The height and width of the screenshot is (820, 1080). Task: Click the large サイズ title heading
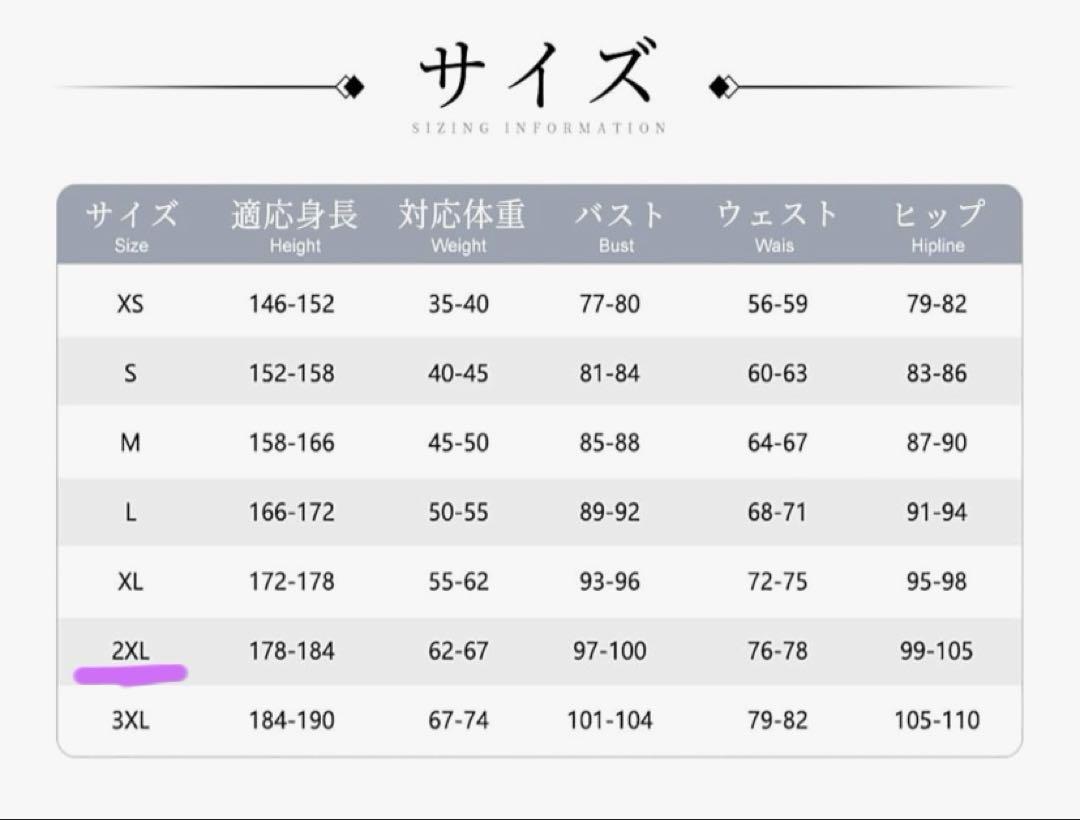[x=538, y=72]
